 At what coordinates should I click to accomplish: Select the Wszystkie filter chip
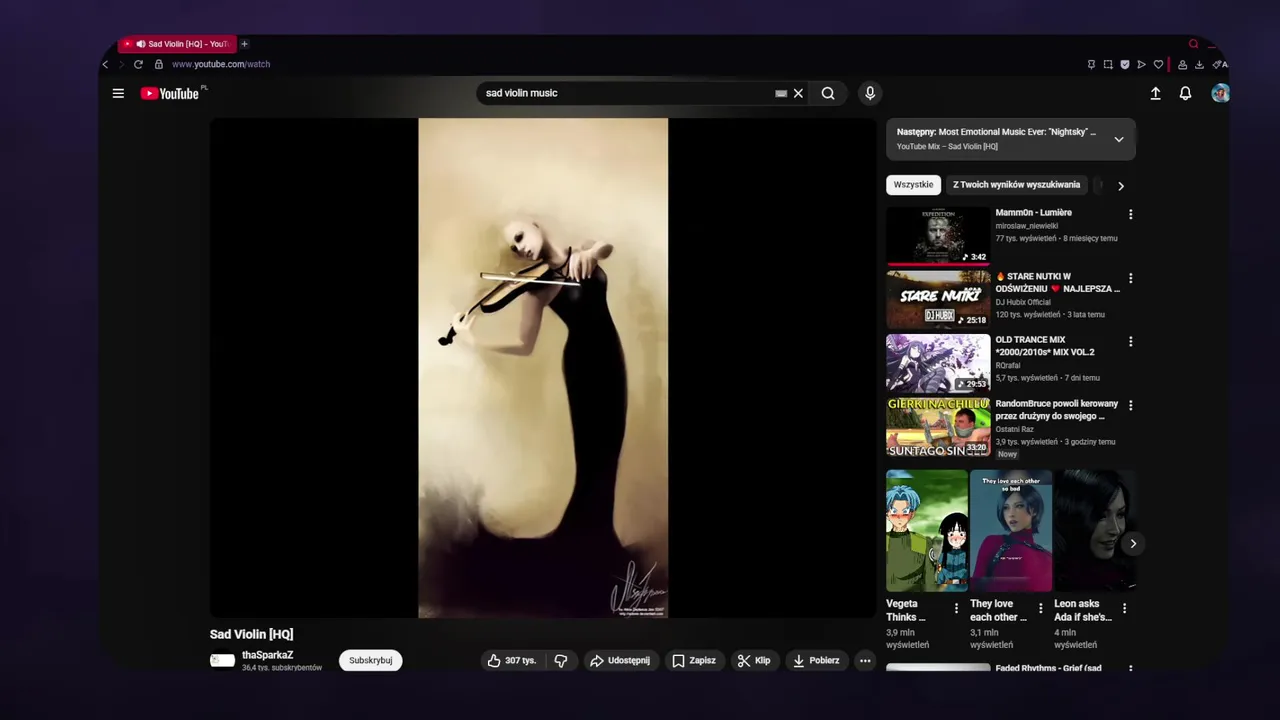click(x=913, y=185)
